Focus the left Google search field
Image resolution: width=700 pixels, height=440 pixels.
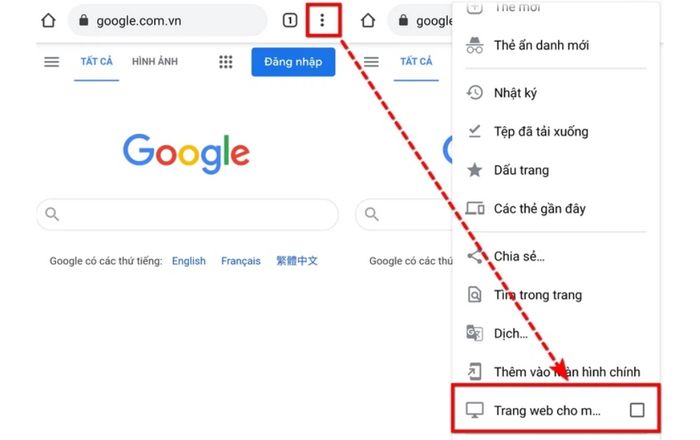point(187,214)
